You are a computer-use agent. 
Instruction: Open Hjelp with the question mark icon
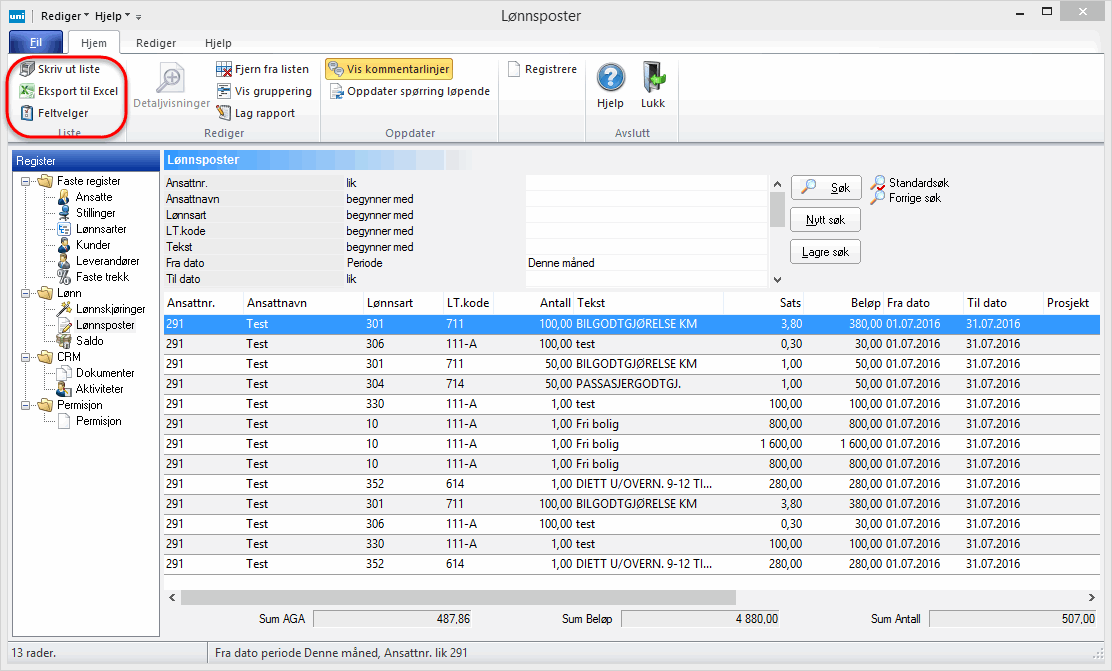pos(610,78)
